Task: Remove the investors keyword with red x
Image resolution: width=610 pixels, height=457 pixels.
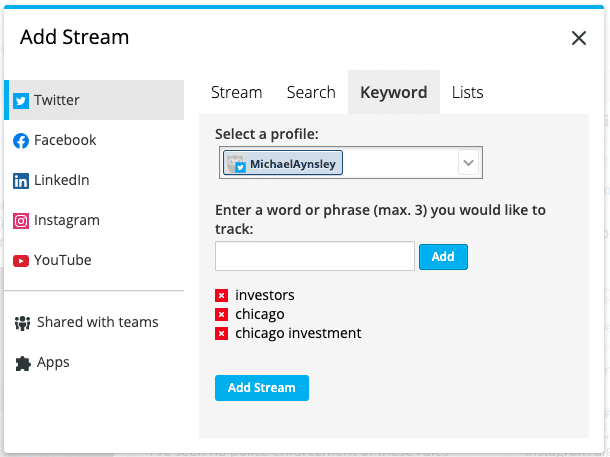Action: (221, 296)
